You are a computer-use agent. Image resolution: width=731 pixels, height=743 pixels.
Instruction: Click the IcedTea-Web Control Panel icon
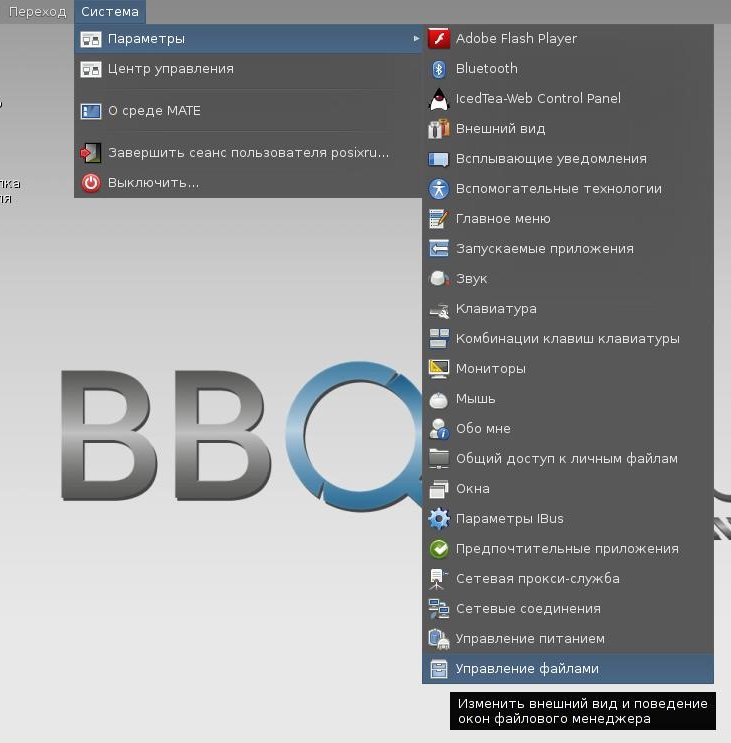point(439,99)
